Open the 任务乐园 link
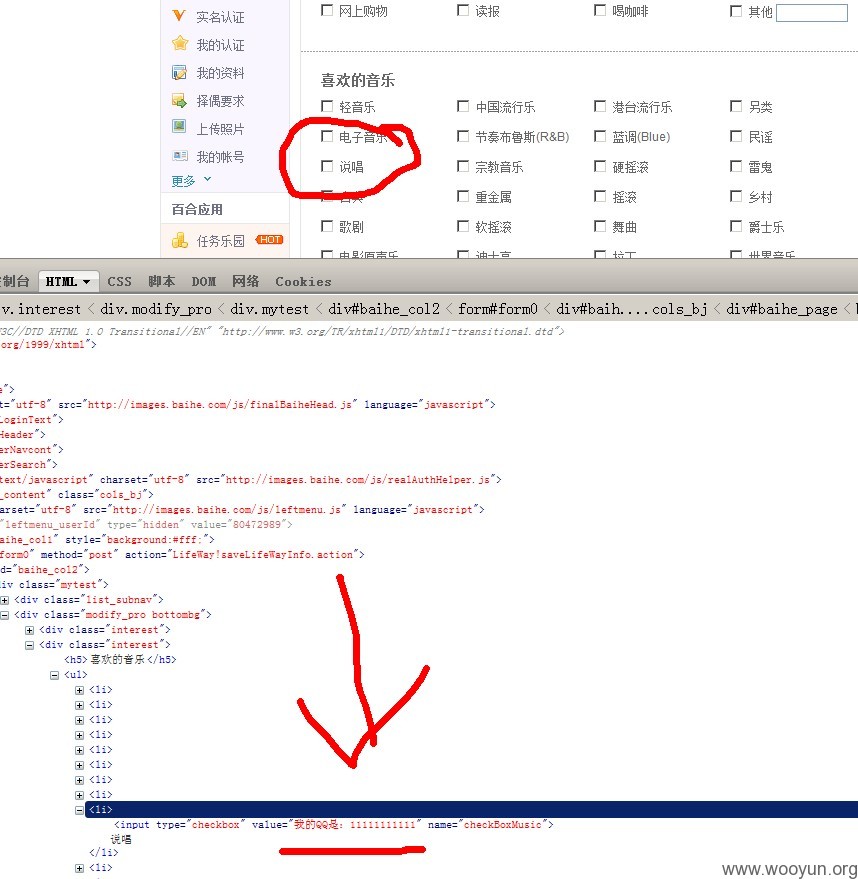858x879 pixels. point(220,241)
